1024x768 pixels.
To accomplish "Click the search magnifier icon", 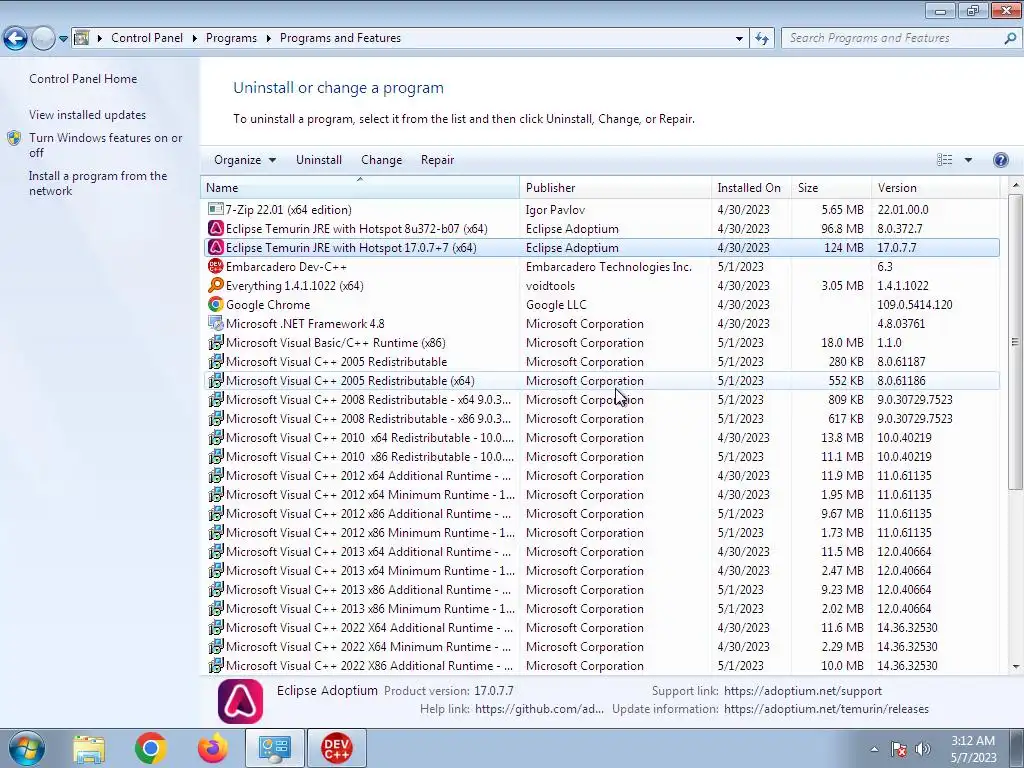I will (1010, 38).
